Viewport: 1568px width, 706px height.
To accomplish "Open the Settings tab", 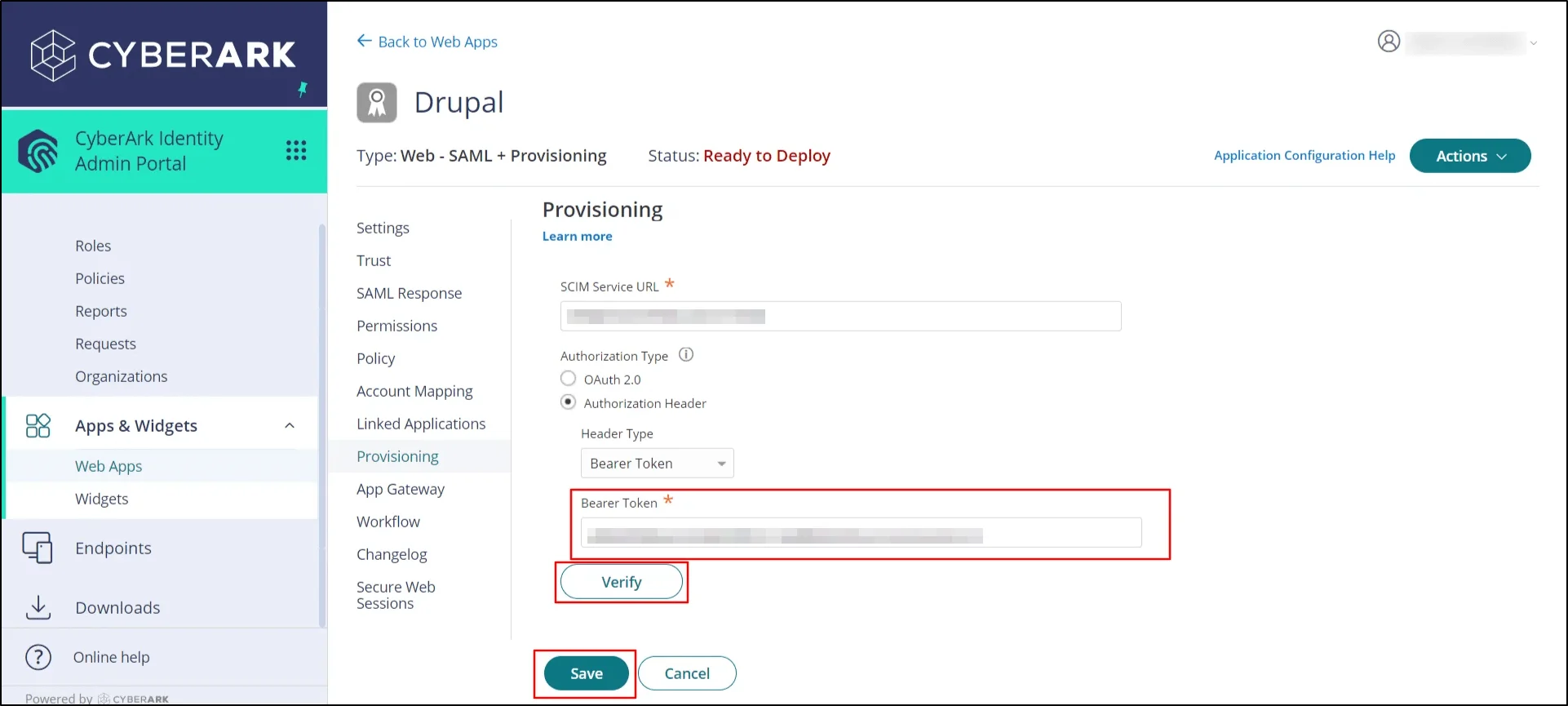I will coord(383,228).
